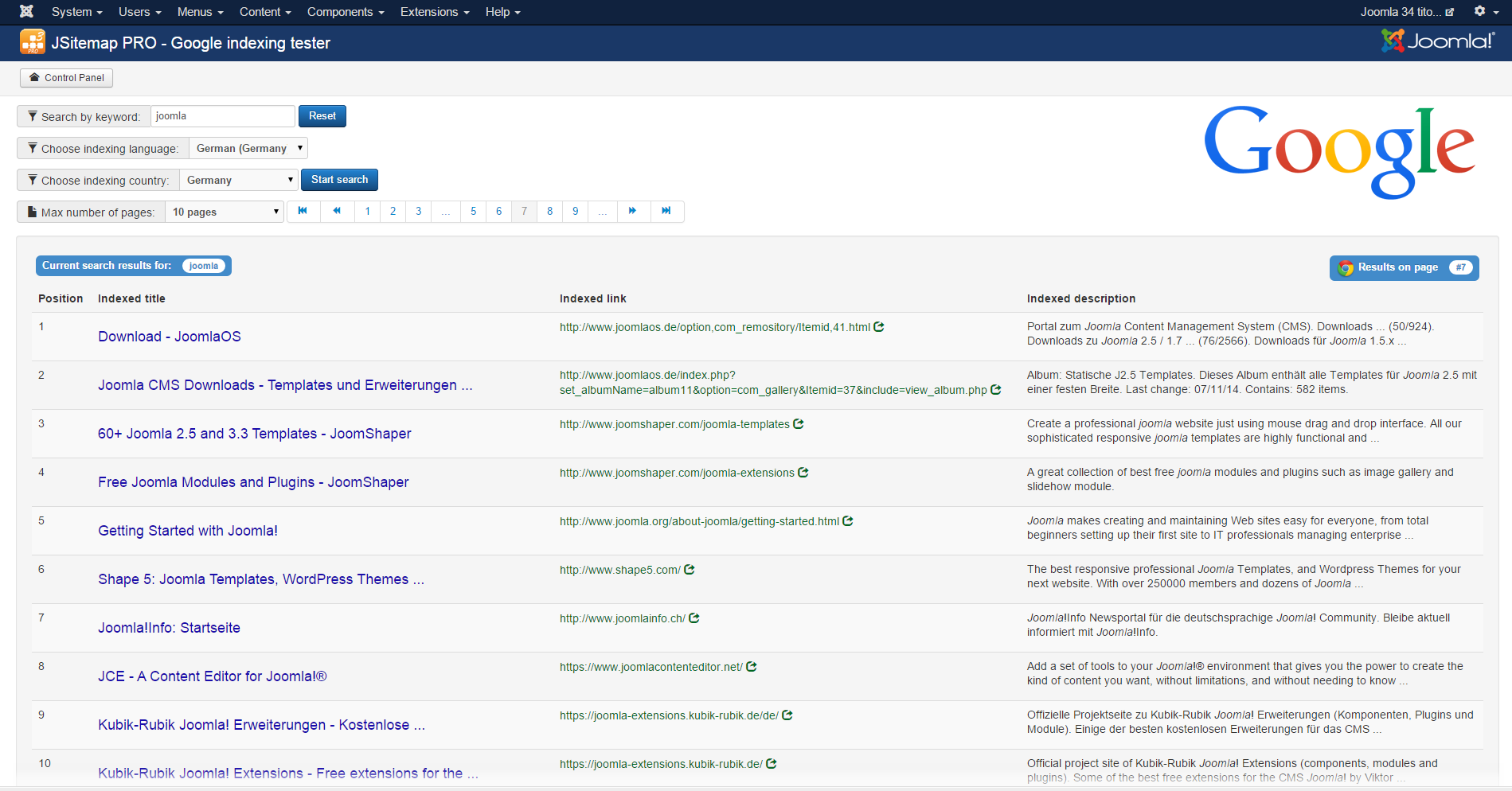This screenshot has width=1512, height=791.
Task: Open Kubik-Rubik Joomla! Erweiterungen title link
Action: coord(261,725)
